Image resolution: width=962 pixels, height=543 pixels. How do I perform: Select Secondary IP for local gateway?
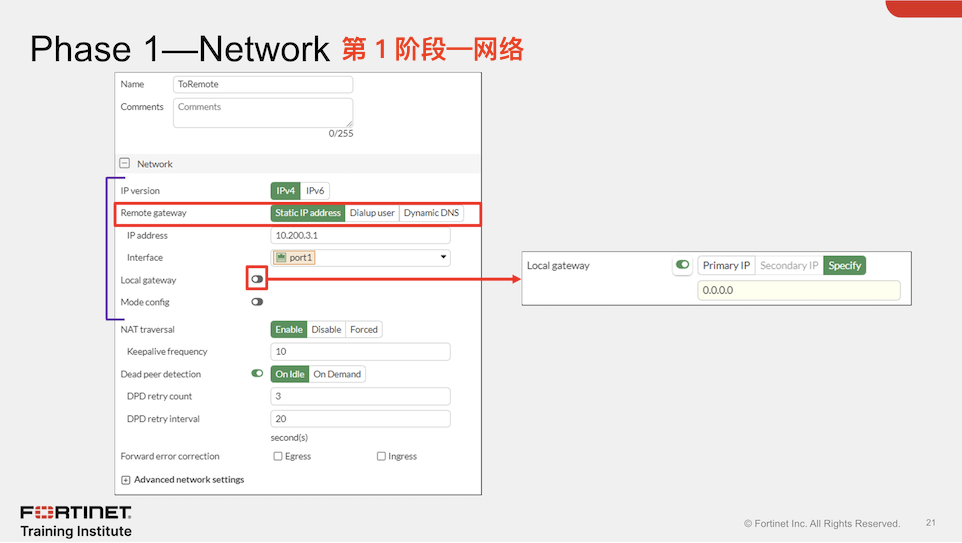tap(789, 266)
